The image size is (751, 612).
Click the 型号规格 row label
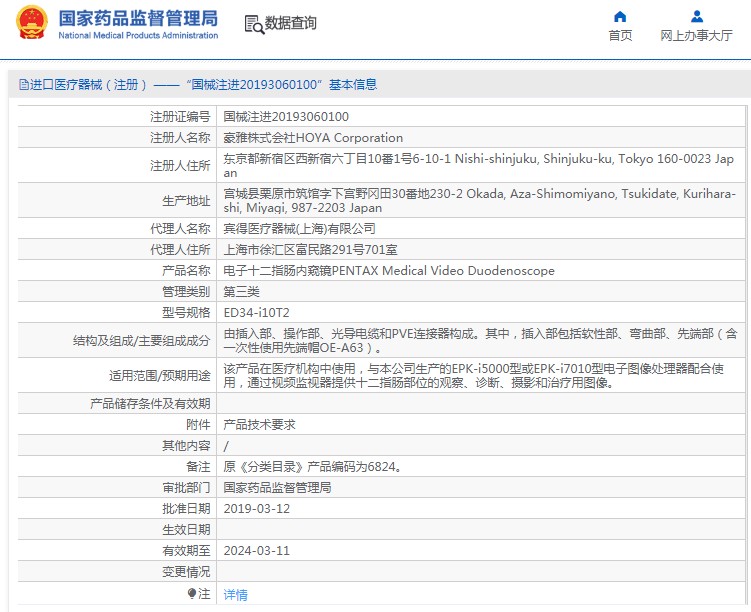[x=186, y=313]
